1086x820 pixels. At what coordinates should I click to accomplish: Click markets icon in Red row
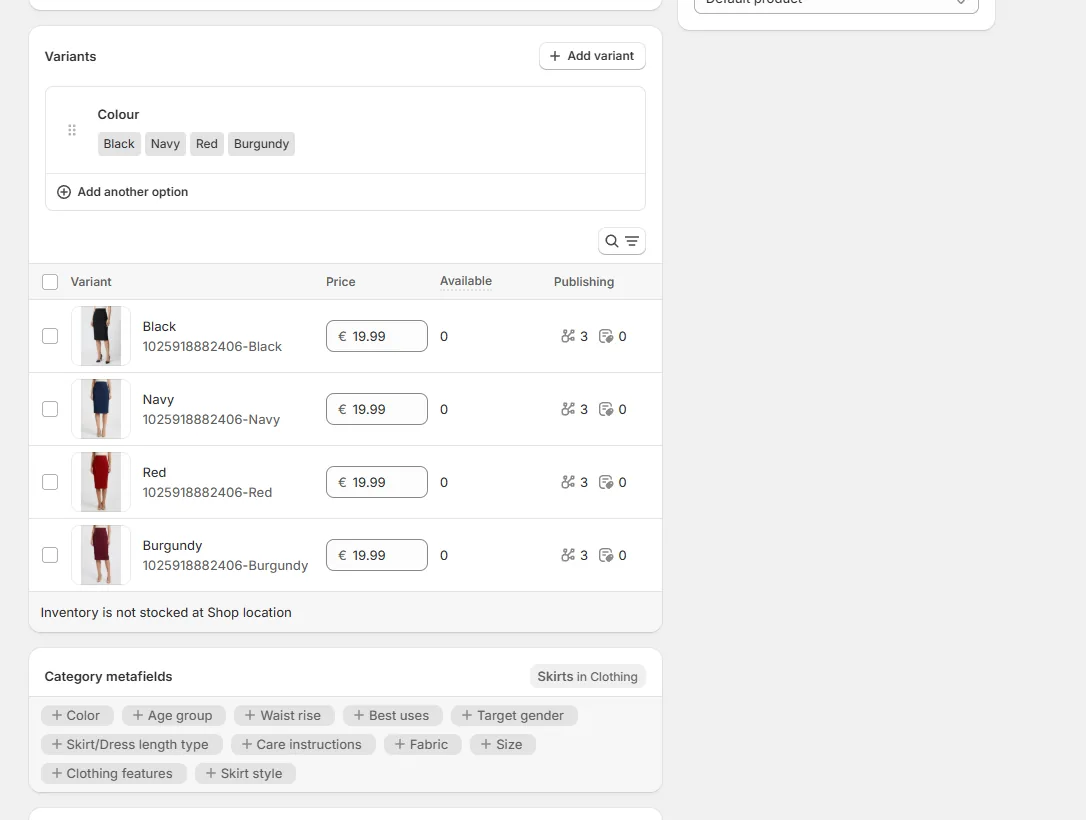(606, 482)
